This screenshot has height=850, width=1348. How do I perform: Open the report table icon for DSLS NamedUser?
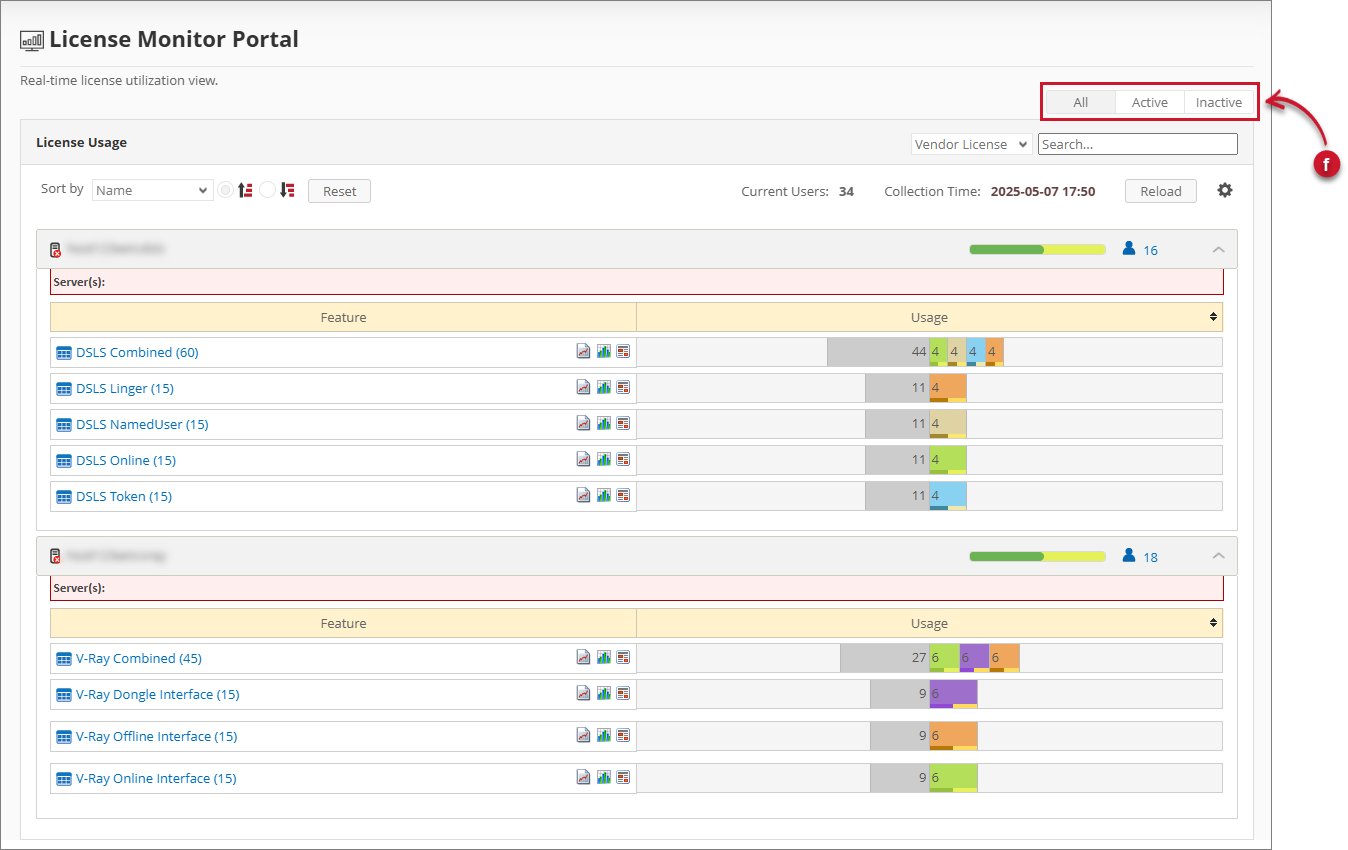(x=623, y=423)
